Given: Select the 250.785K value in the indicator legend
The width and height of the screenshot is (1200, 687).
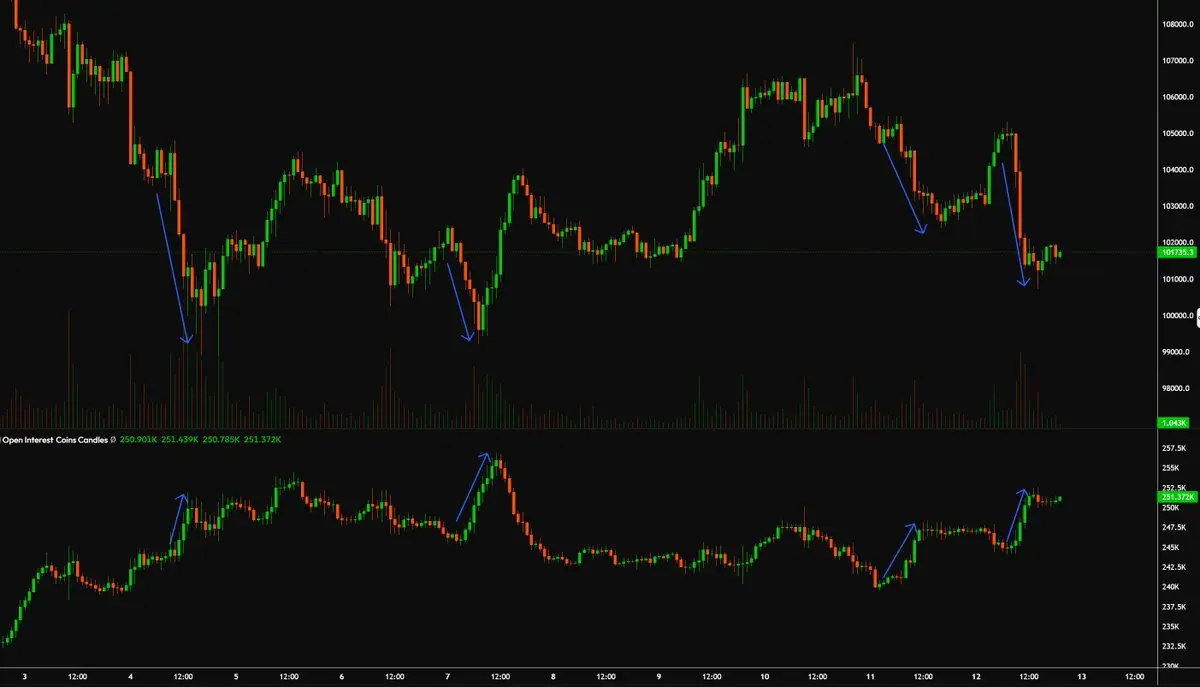Looking at the screenshot, I should point(221,438).
